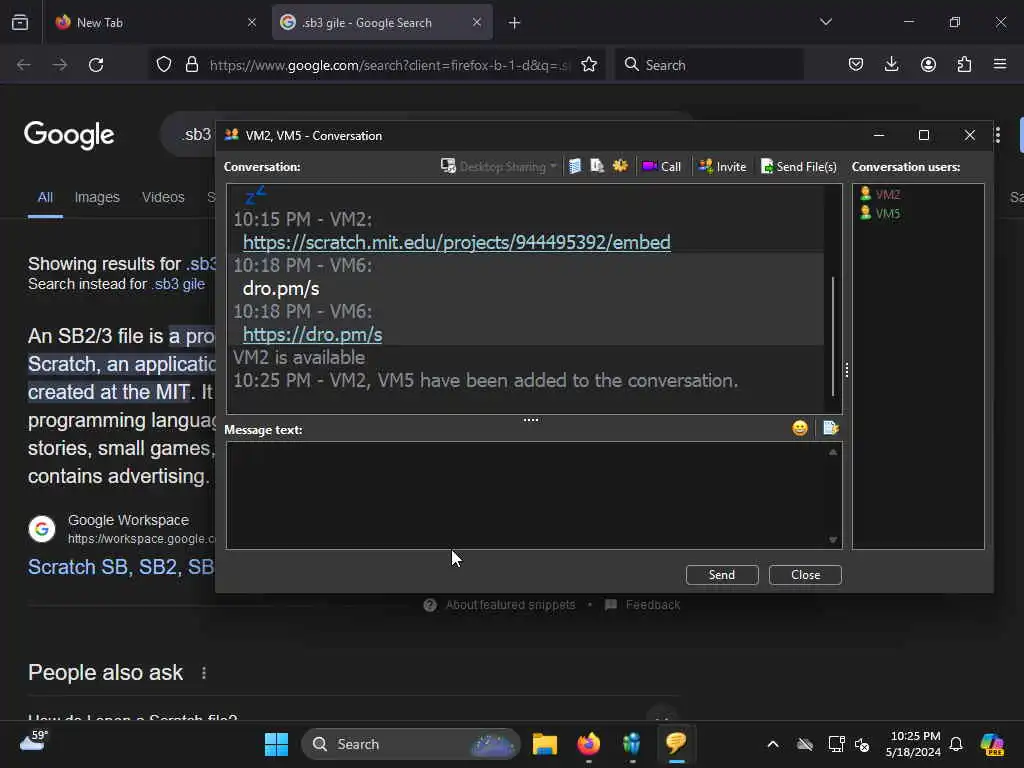Open the Save to Pocket icon
This screenshot has height=768, width=1024.
click(856, 65)
